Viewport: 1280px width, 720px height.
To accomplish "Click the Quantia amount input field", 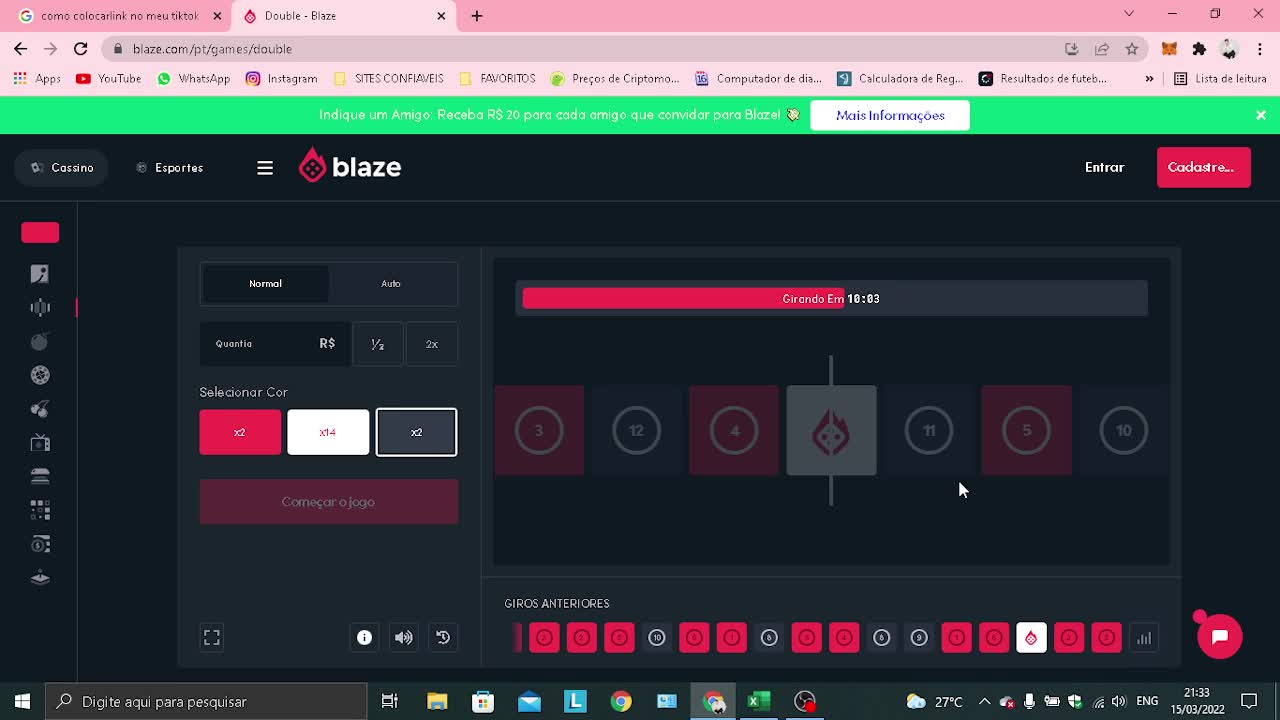I will pyautogui.click(x=274, y=344).
